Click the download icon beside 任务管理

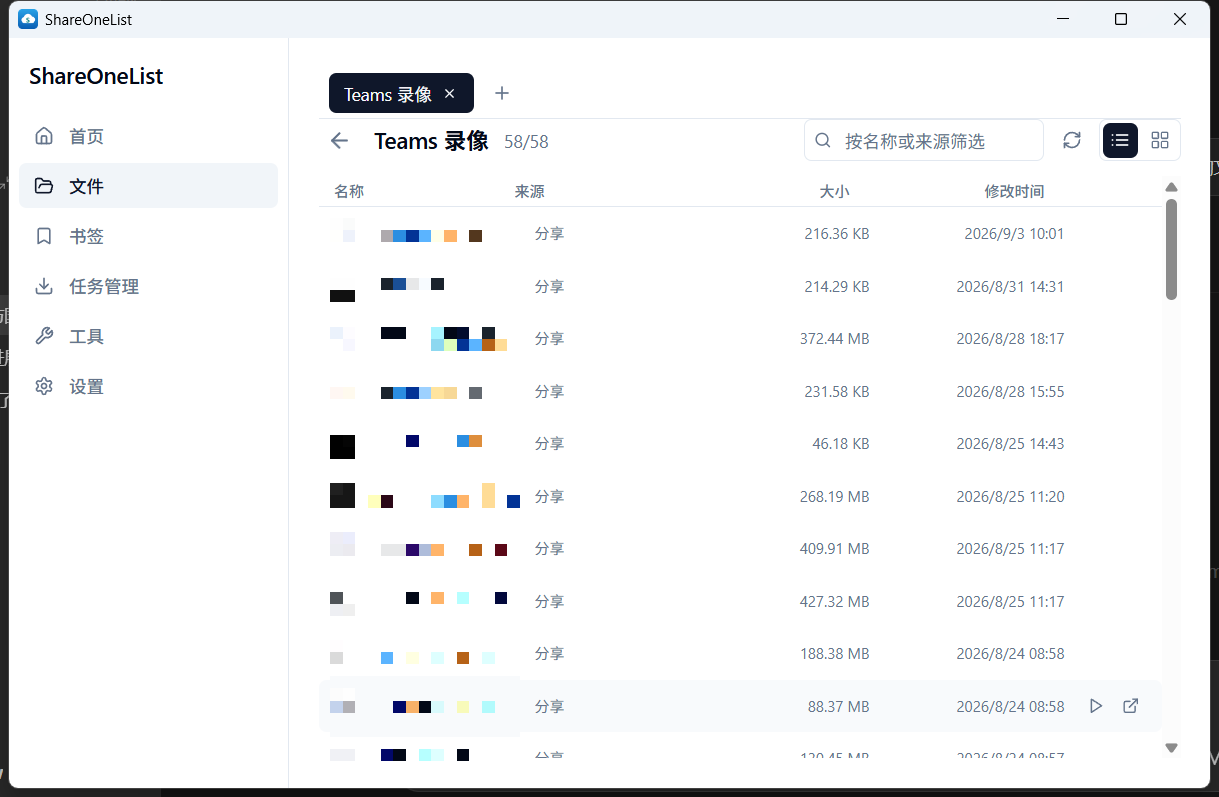(x=44, y=286)
